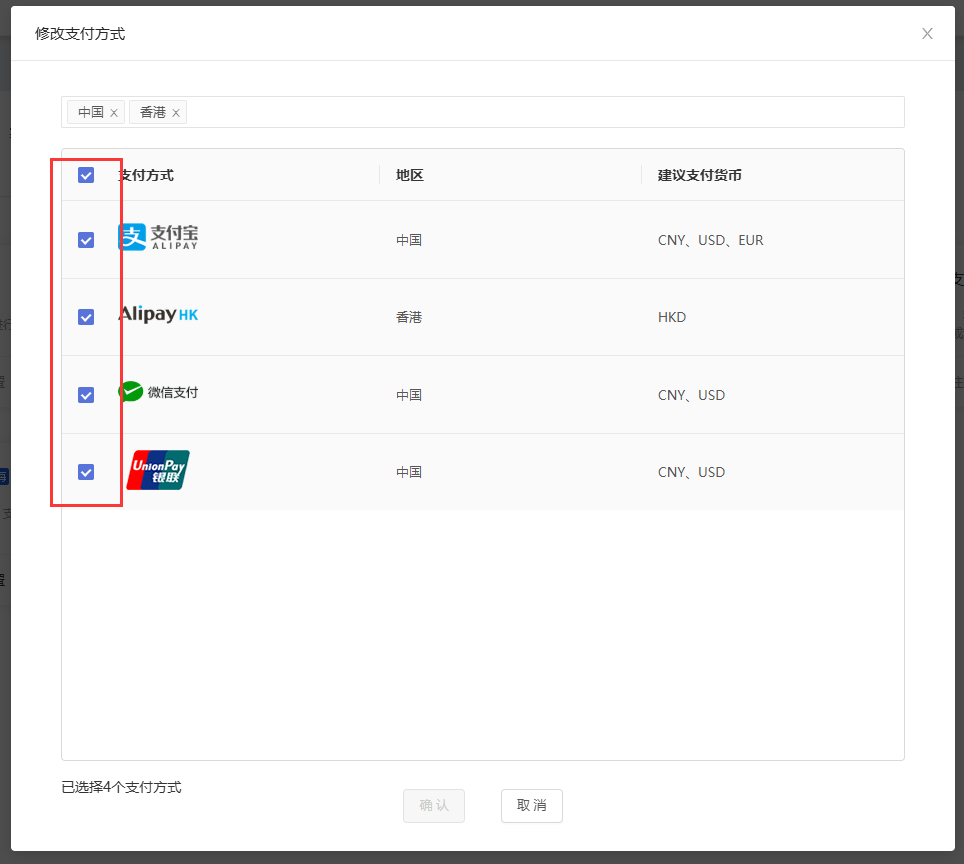The width and height of the screenshot is (964, 864).
Task: Click the Alipay logo icon
Action: click(158, 237)
